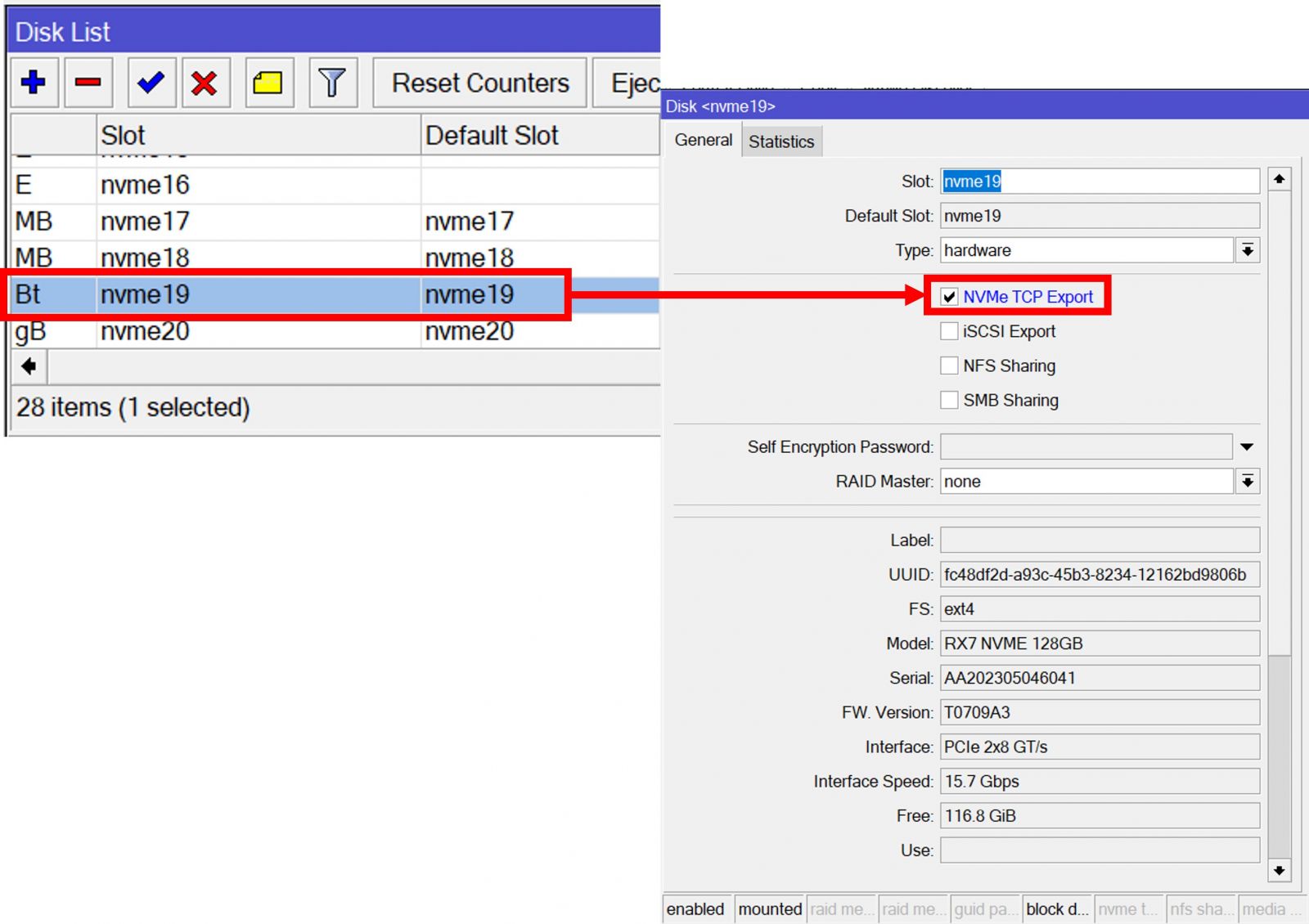This screenshot has width=1309, height=924.
Task: Open the funnel Filter icon
Action: (332, 83)
